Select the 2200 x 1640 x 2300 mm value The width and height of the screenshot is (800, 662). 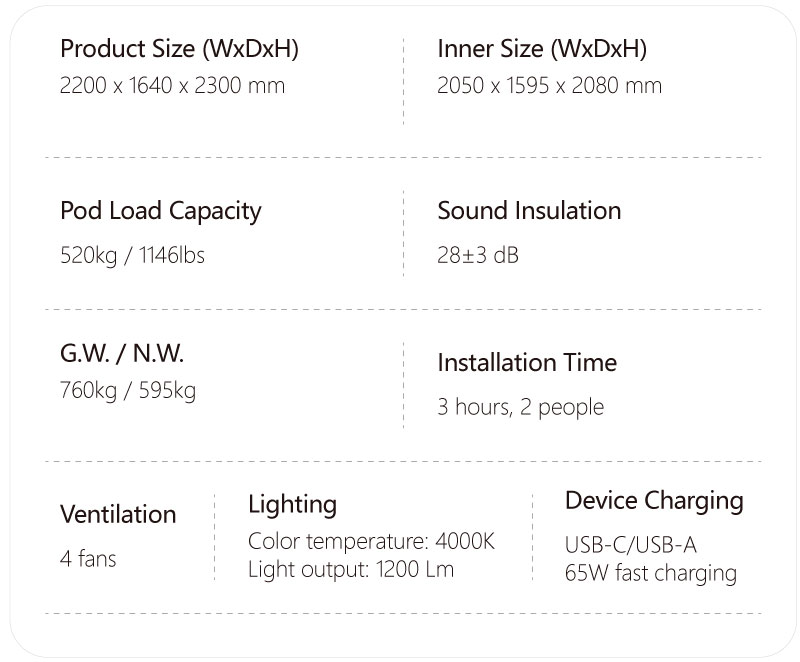coord(172,86)
